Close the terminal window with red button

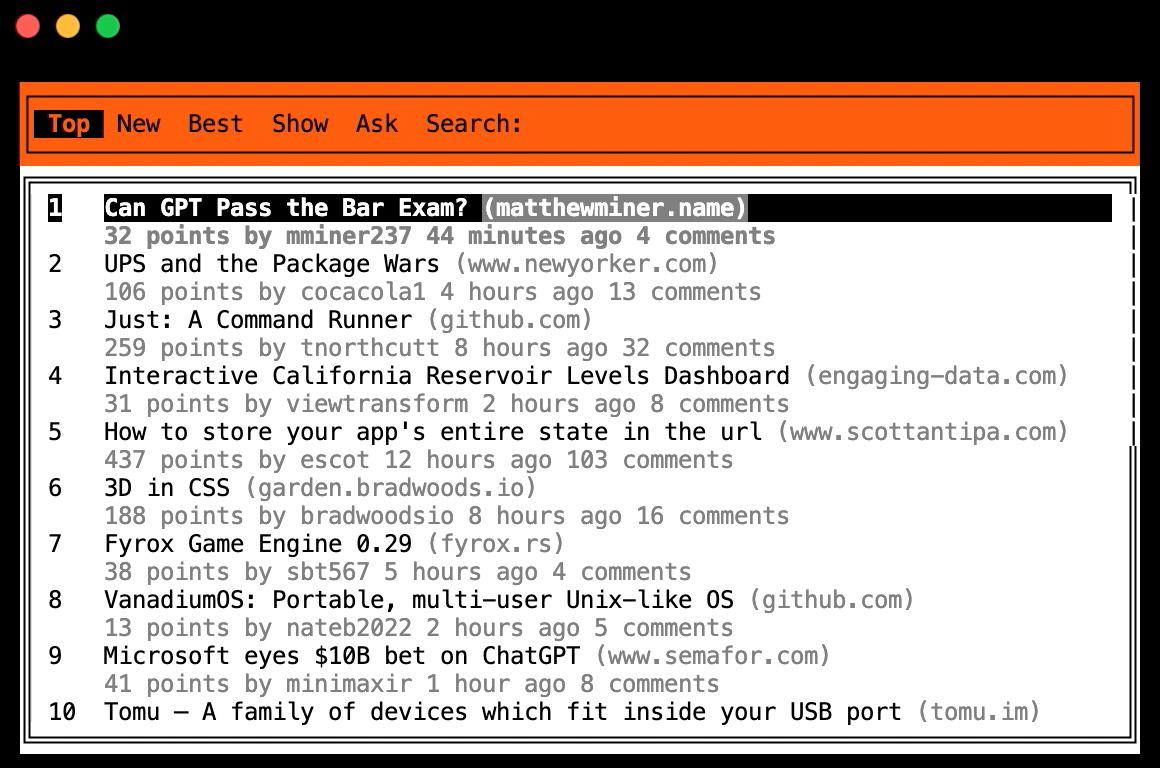click(28, 26)
